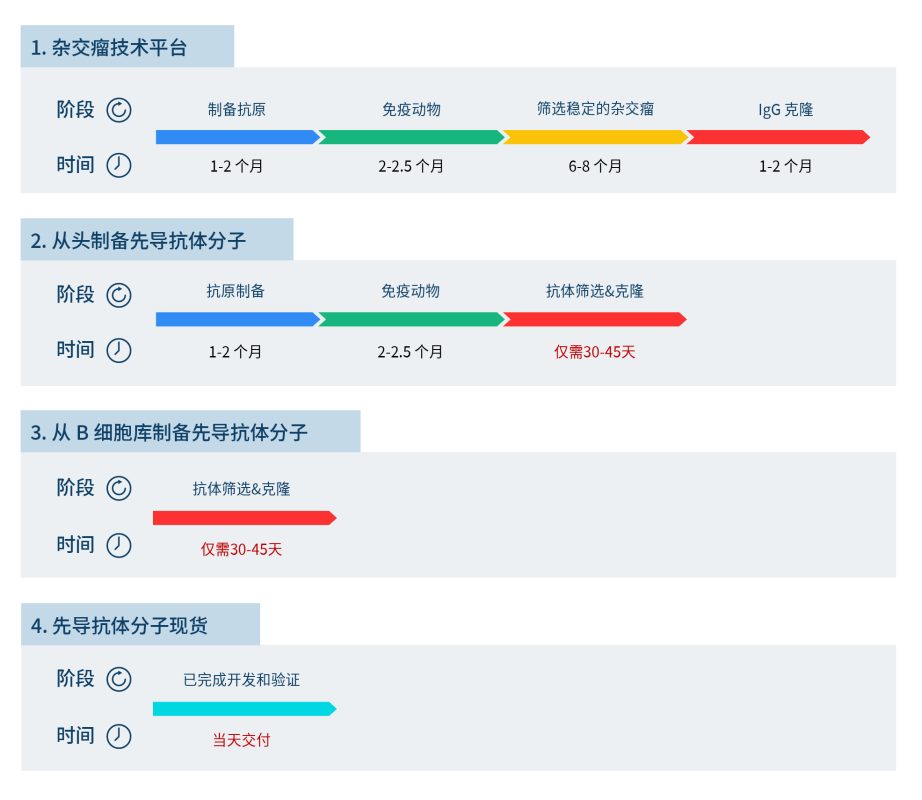Click the 6-8 个月 duration label
Viewport: 922px width, 800px height.
point(594,165)
